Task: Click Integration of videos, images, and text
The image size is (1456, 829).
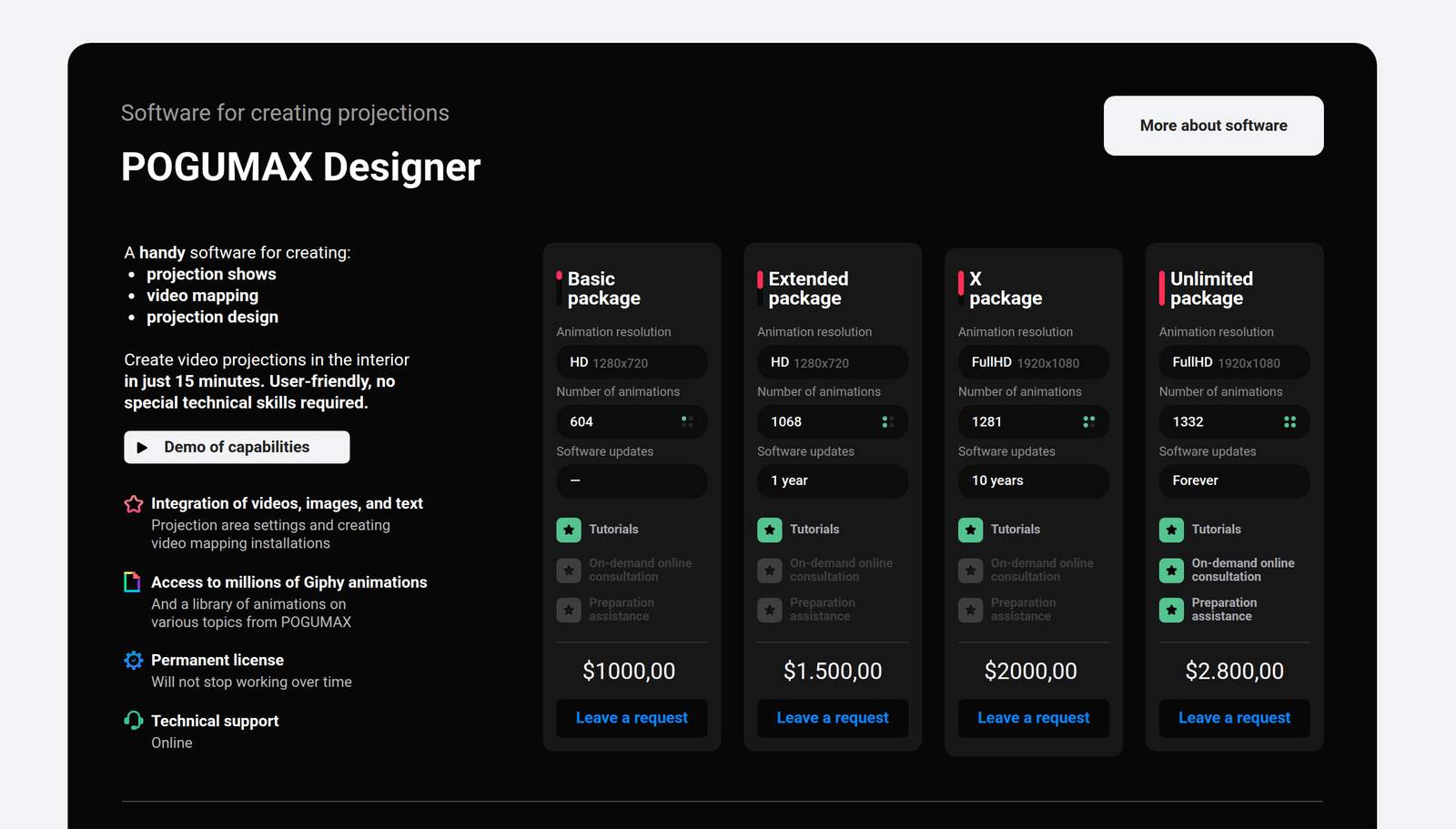Action: coord(287,503)
